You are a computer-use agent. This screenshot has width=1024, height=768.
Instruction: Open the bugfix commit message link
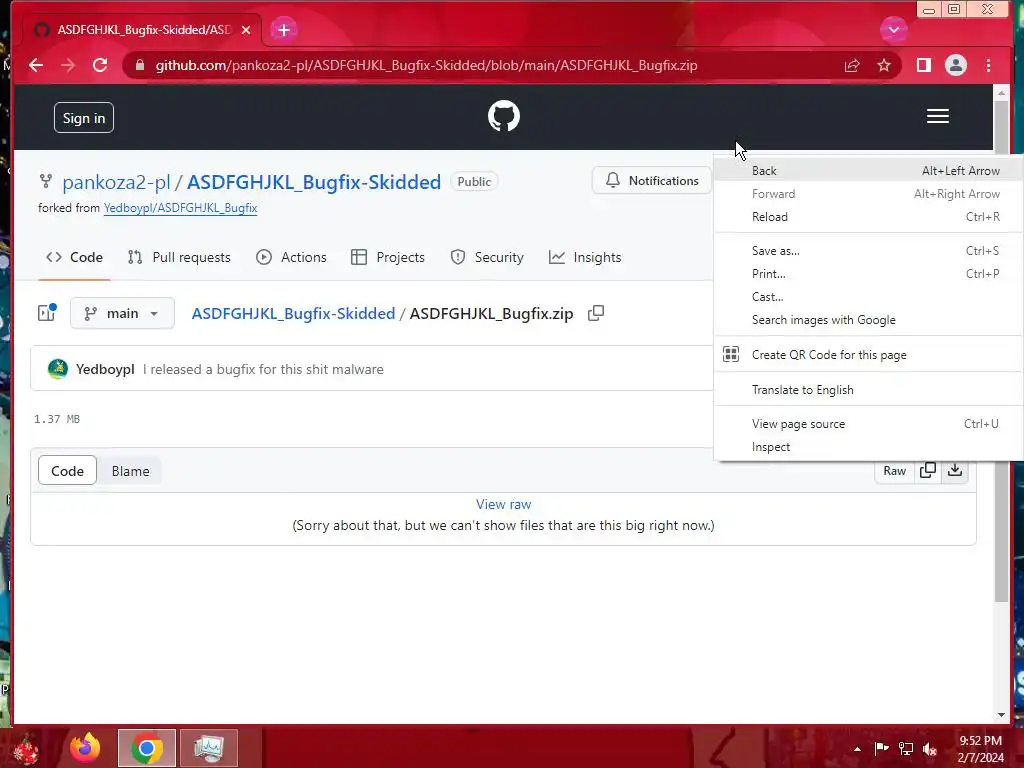click(263, 369)
